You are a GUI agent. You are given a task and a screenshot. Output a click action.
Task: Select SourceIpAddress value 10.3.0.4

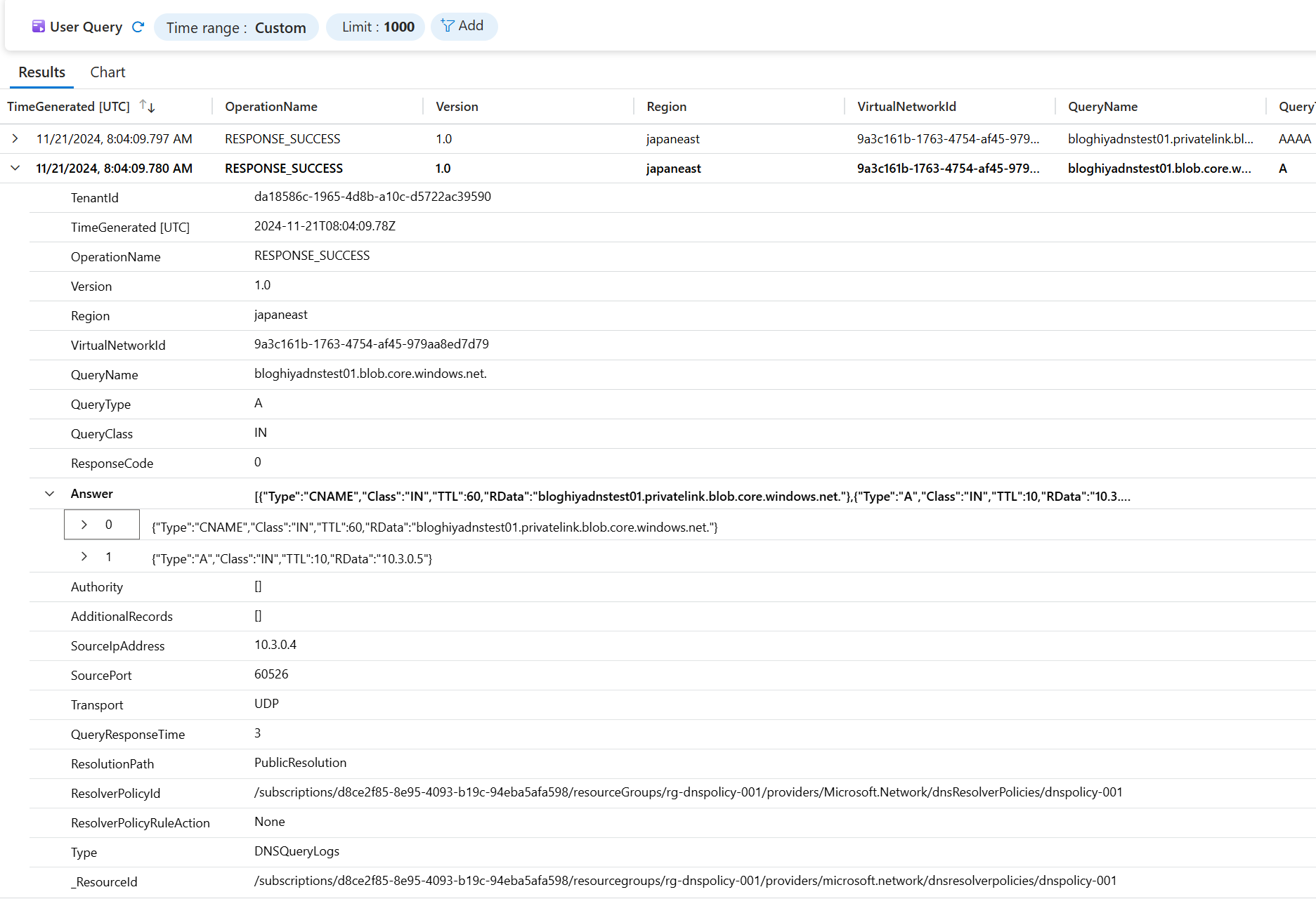click(x=275, y=645)
